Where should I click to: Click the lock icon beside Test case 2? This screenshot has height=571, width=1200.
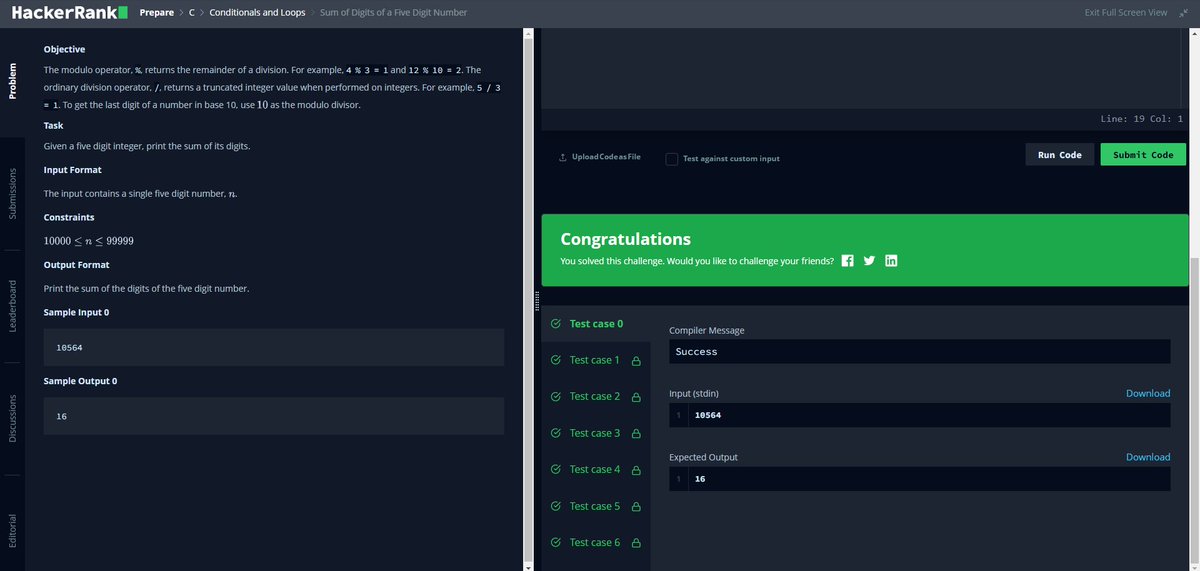(x=636, y=397)
